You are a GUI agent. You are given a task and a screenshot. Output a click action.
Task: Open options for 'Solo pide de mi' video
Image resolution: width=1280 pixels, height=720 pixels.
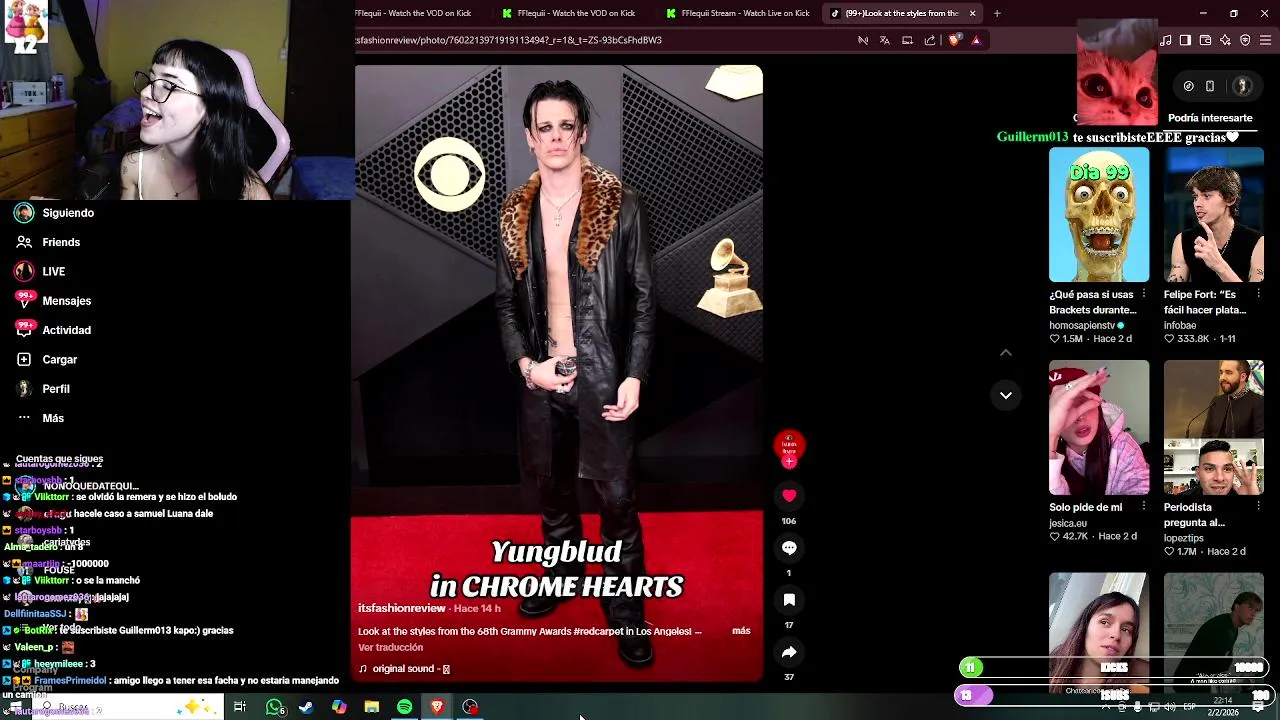pyautogui.click(x=1143, y=507)
